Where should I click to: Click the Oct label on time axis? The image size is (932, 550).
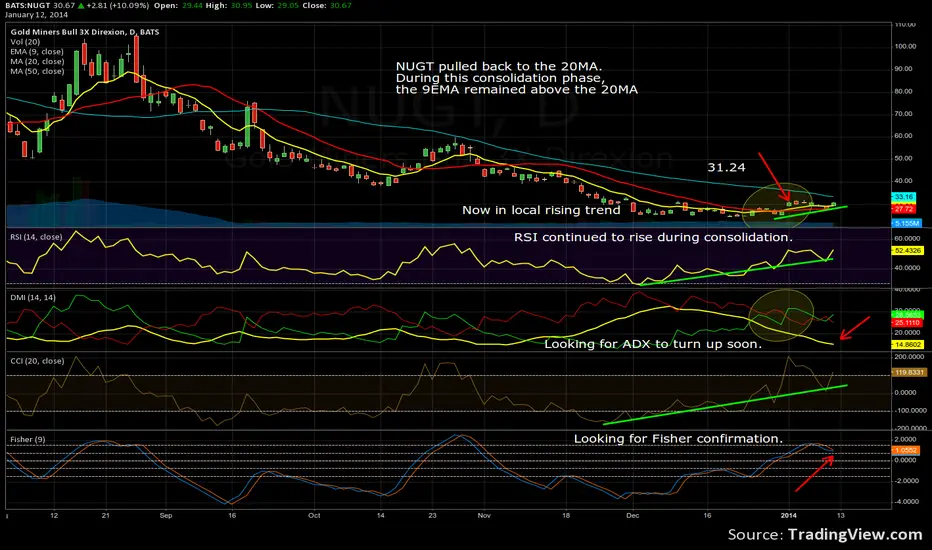[x=314, y=516]
